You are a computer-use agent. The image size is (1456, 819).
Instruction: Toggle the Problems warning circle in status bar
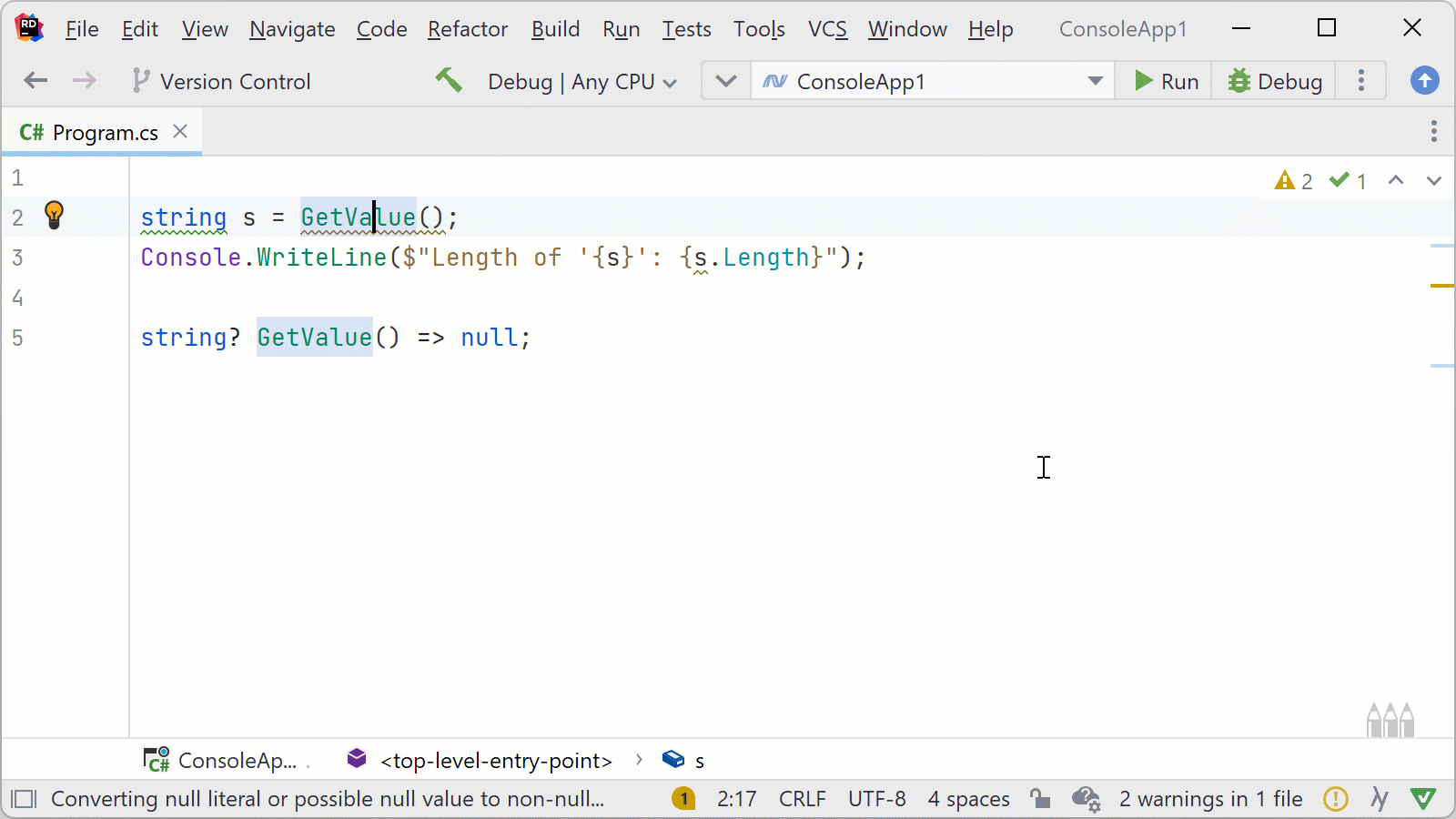pyautogui.click(x=1336, y=799)
